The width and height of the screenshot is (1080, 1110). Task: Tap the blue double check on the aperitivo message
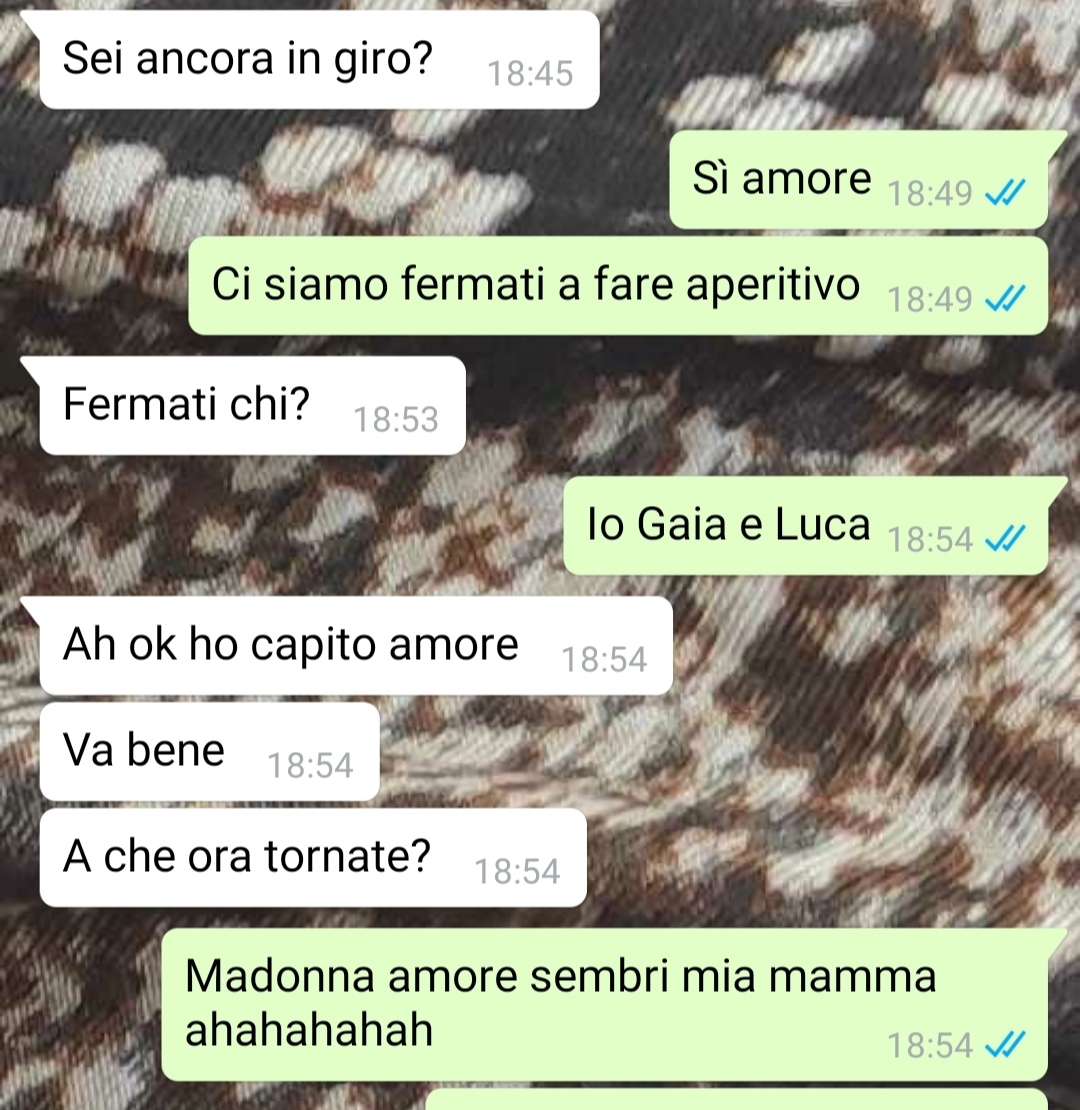(x=1005, y=299)
